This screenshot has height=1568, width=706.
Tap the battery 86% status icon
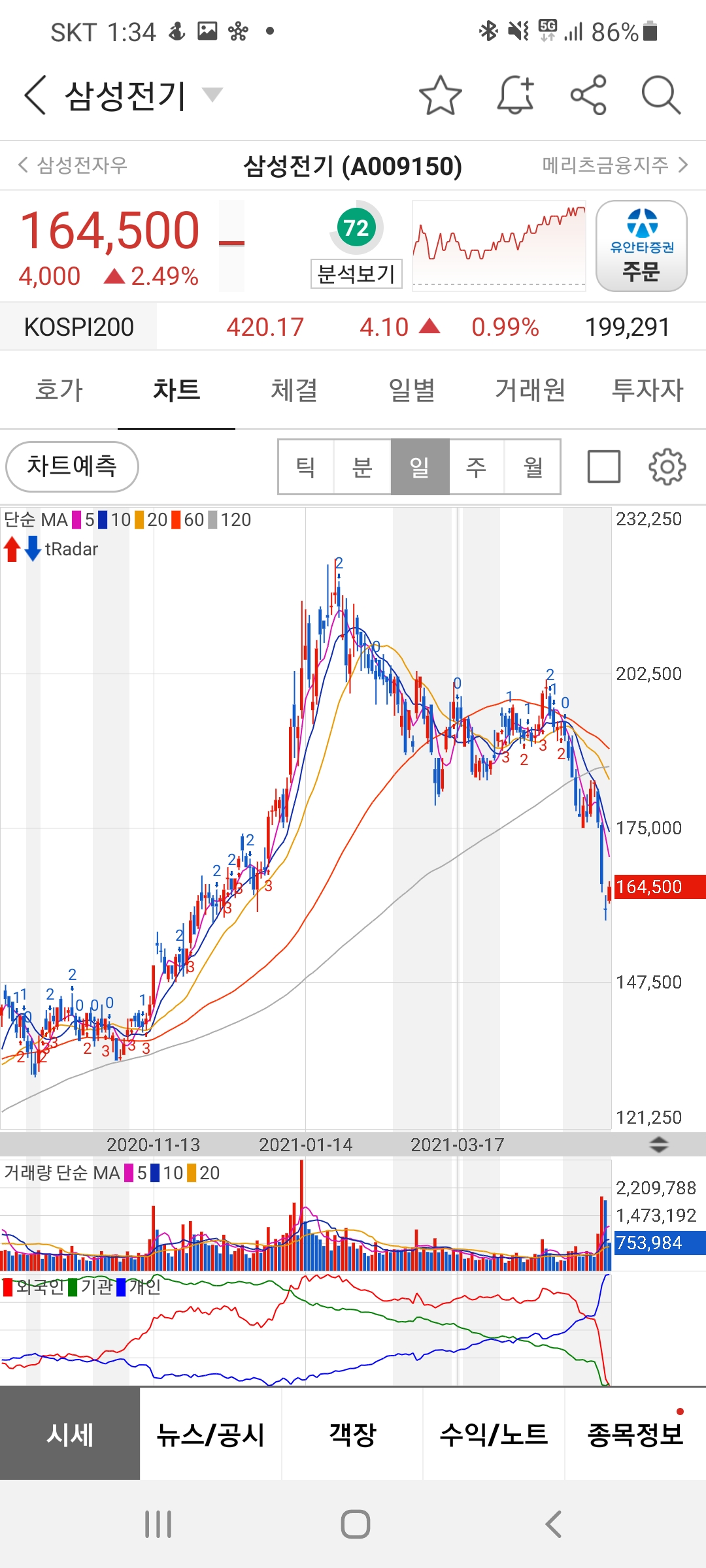(624, 31)
